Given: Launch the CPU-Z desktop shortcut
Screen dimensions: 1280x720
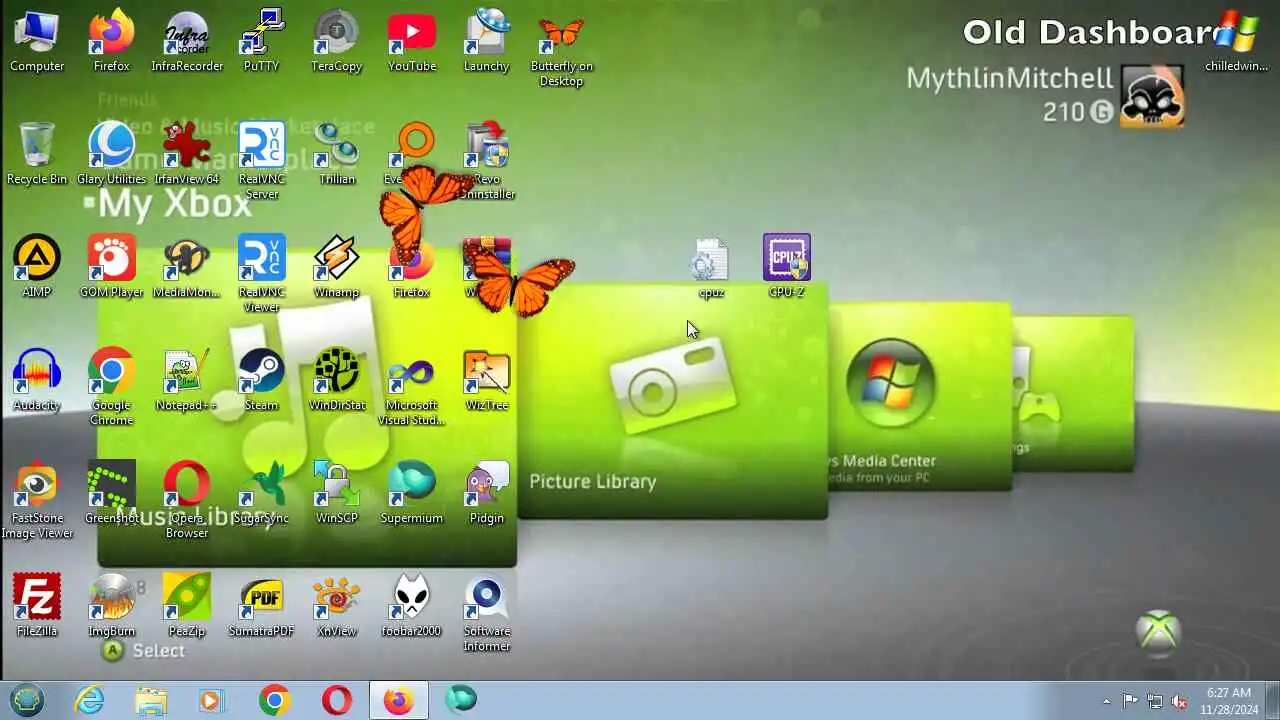Looking at the screenshot, I should tap(787, 268).
